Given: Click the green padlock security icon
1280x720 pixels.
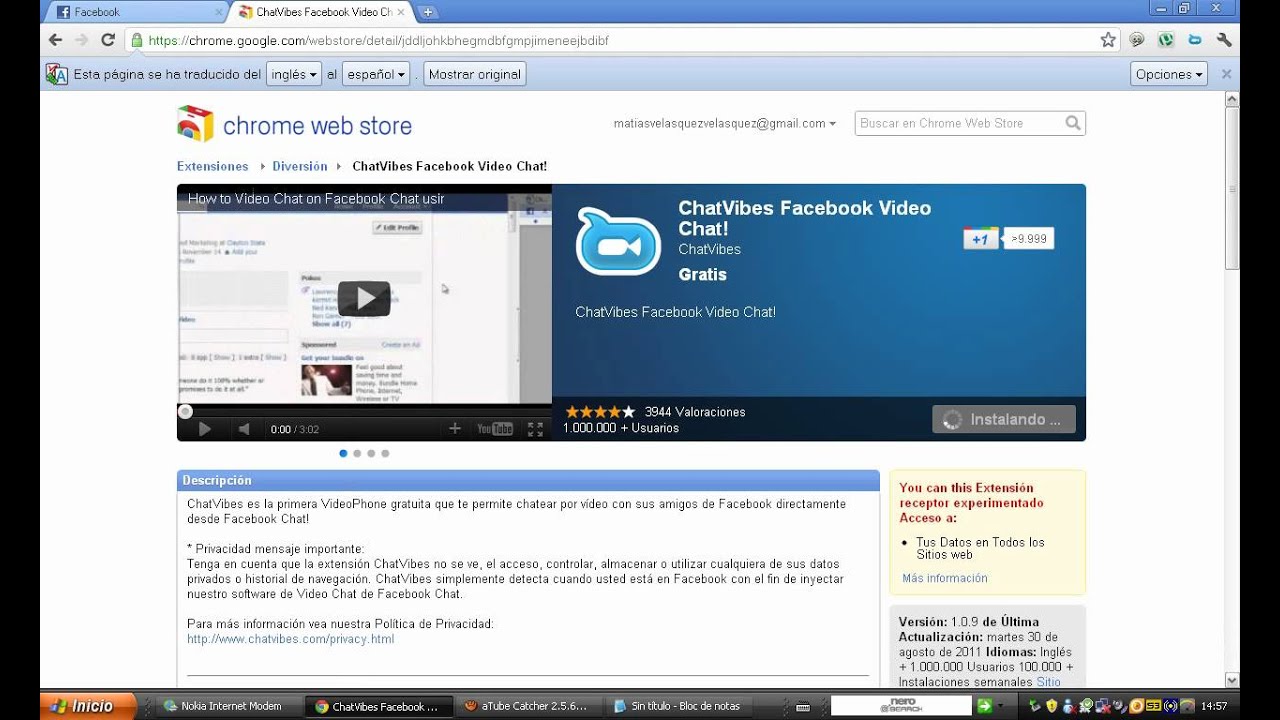Looking at the screenshot, I should pyautogui.click(x=137, y=41).
